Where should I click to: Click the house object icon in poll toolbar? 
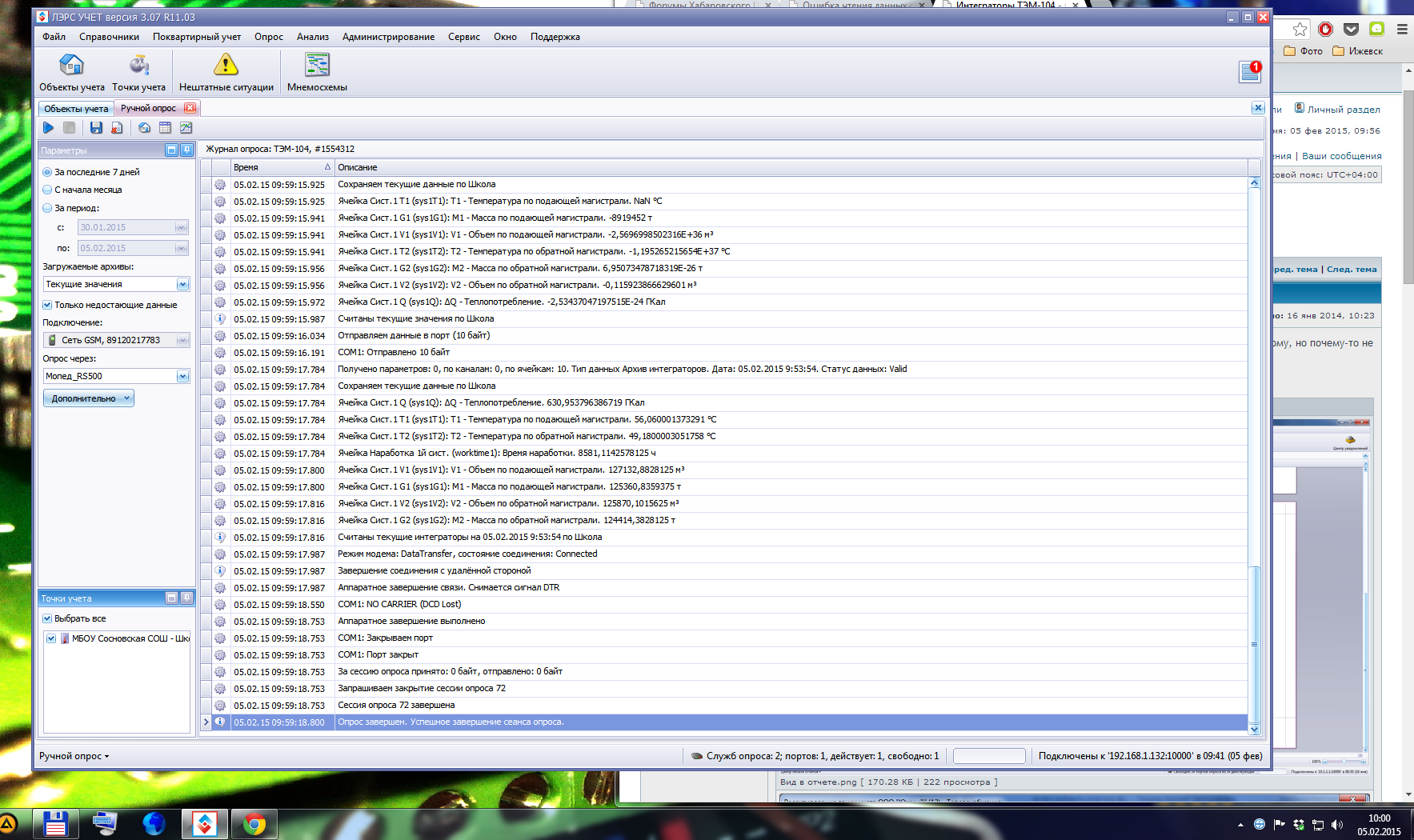click(x=144, y=128)
